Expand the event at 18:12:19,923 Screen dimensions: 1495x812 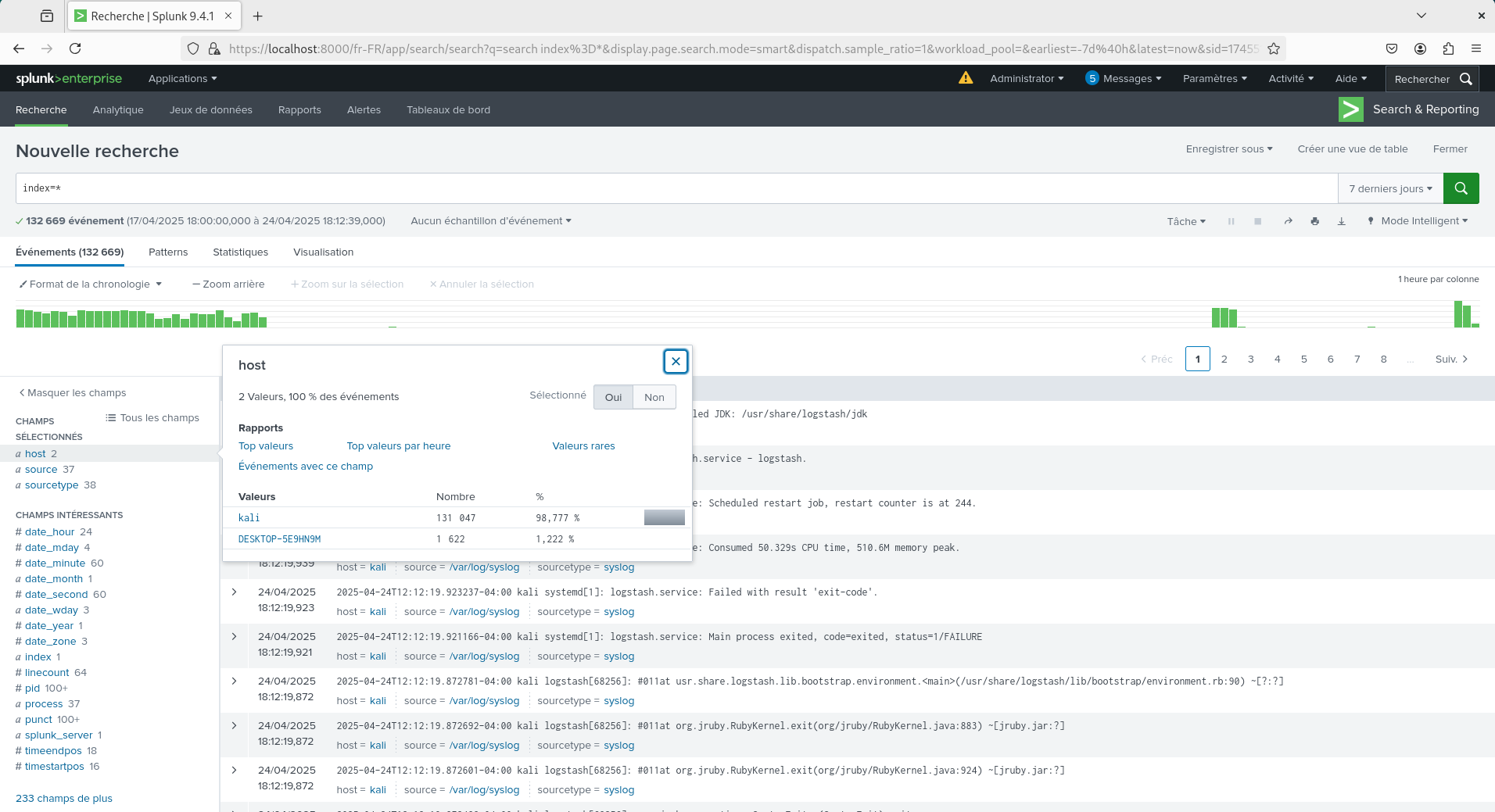click(x=234, y=592)
